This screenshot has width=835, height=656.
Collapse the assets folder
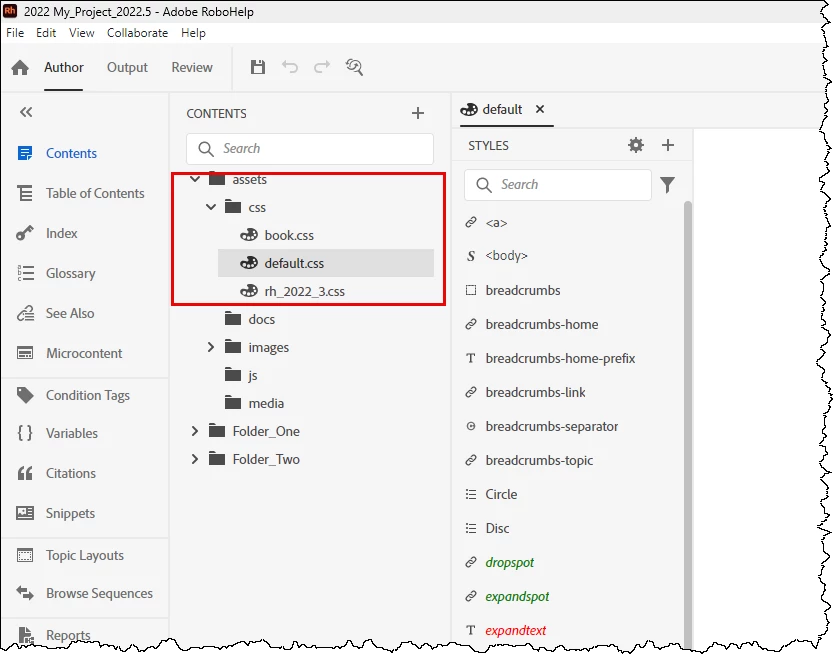(x=195, y=179)
